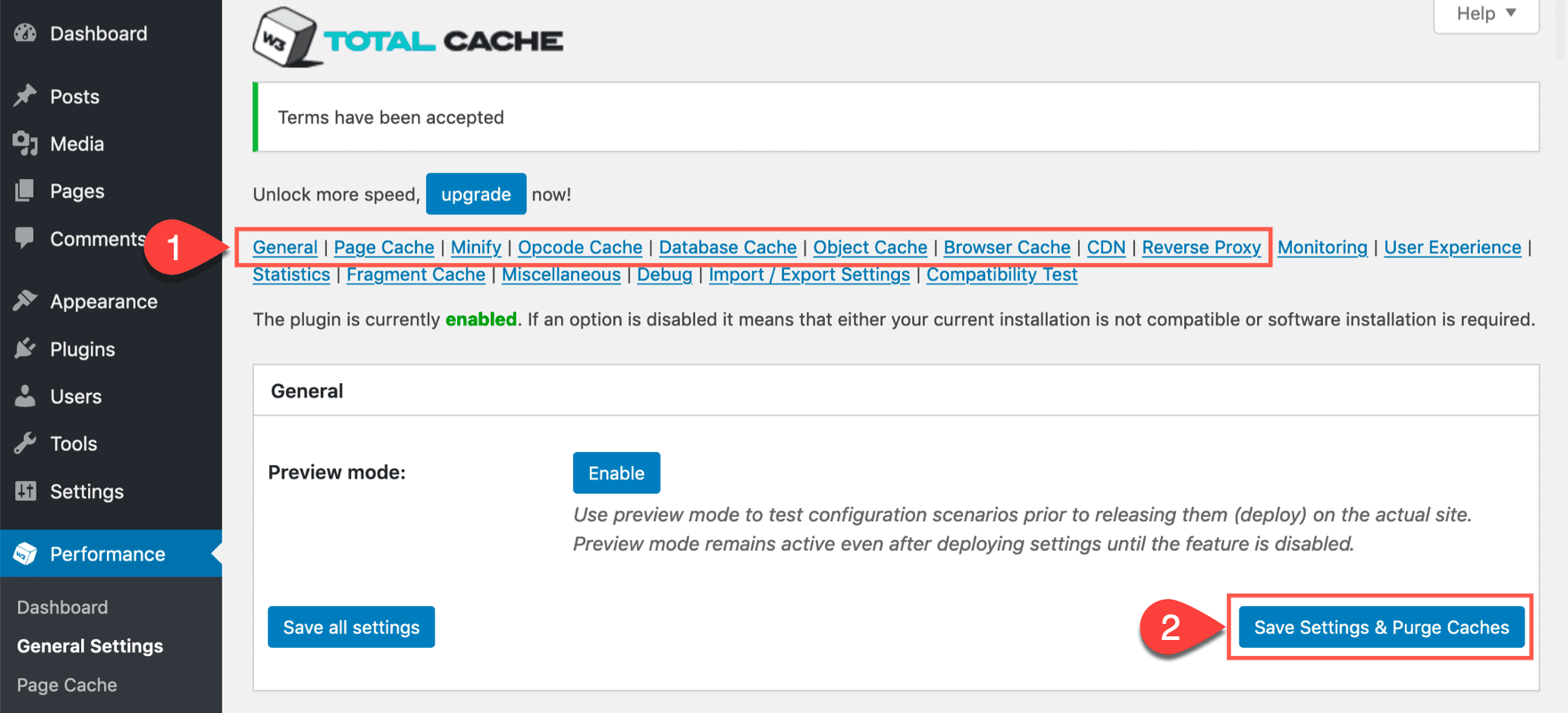Collapse the Performance submenu arrow

point(216,553)
